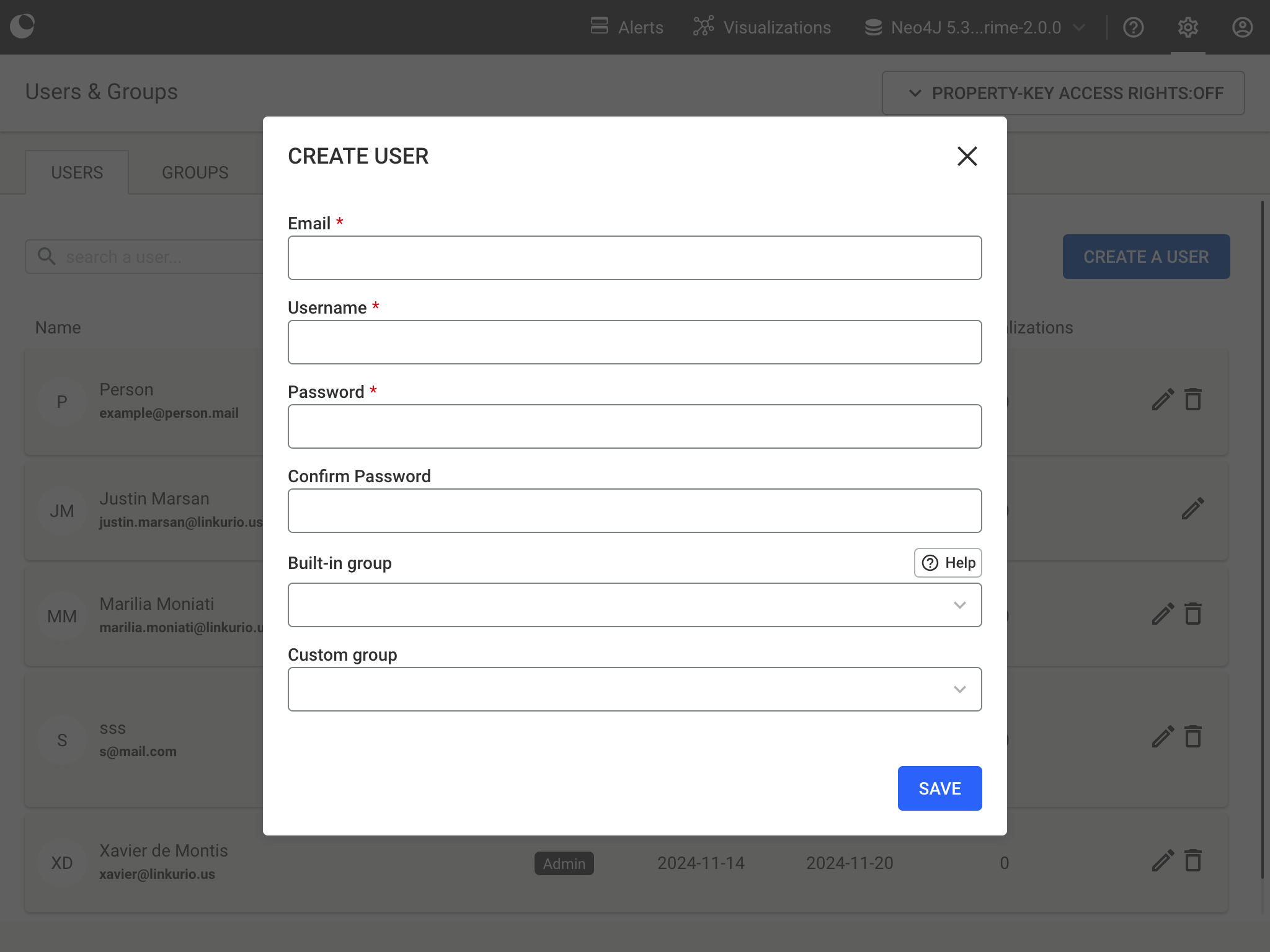Click the close X button on dialog
This screenshot has width=1270, height=952.
coord(967,156)
